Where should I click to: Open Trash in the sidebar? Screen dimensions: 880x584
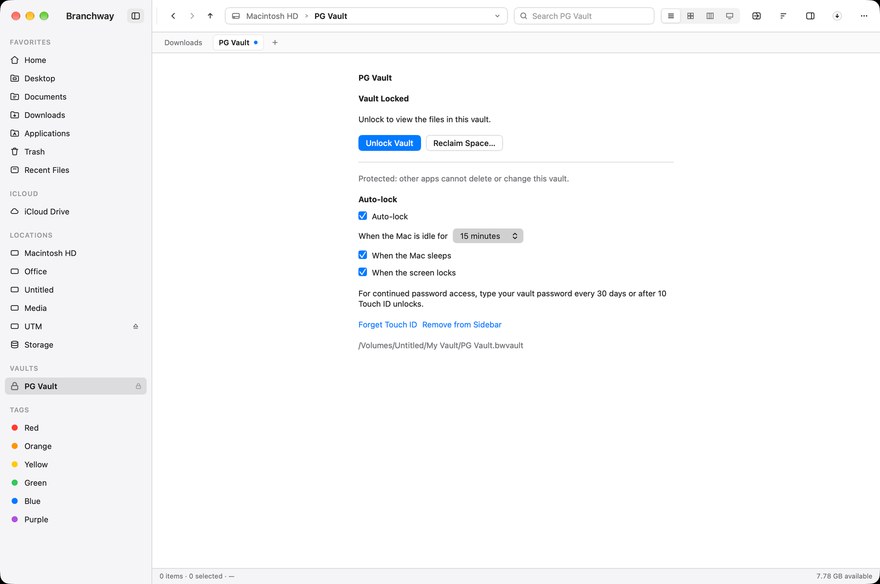[x=76, y=151]
